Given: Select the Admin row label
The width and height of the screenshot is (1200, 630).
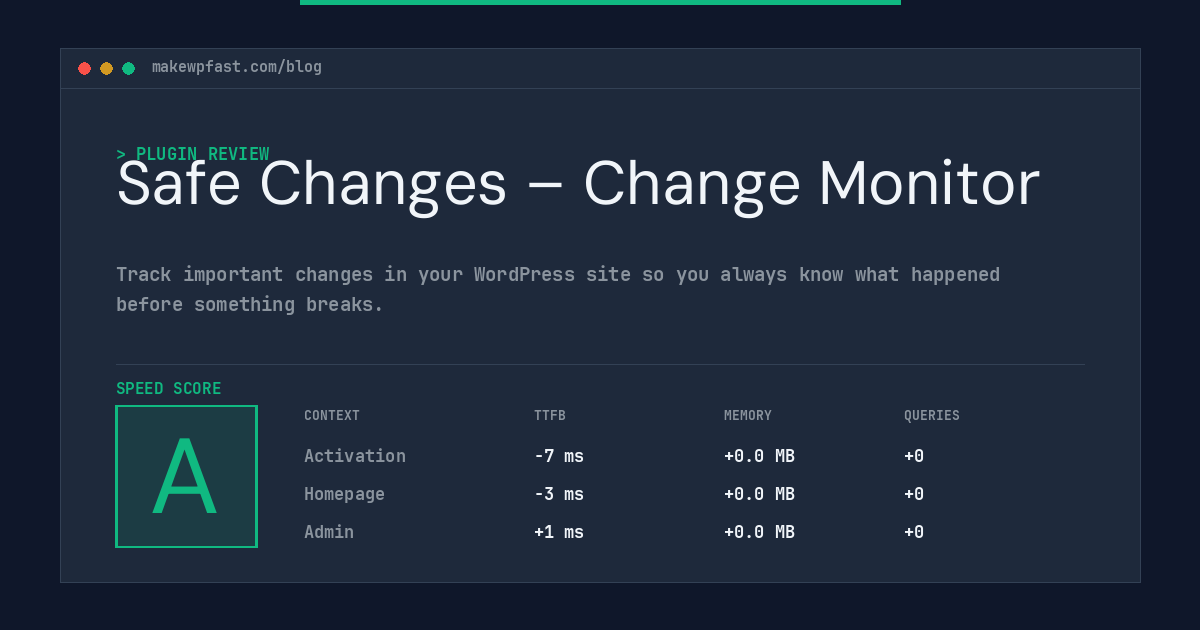Looking at the screenshot, I should pos(329,532).
